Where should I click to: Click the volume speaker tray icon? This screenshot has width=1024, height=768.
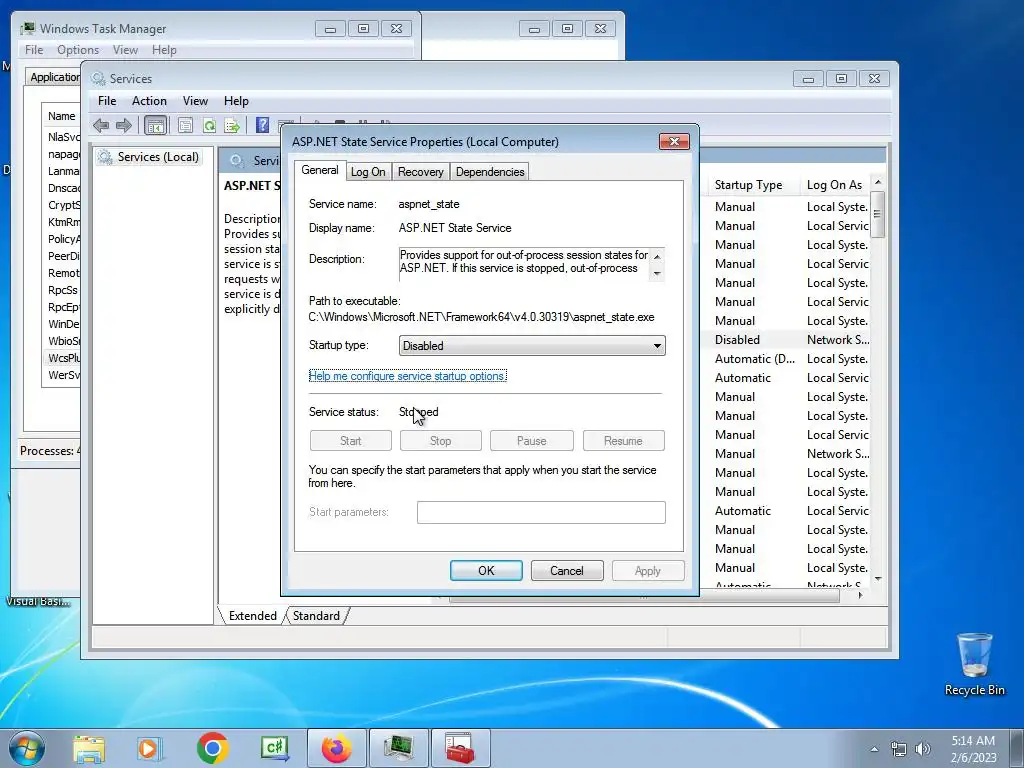click(x=922, y=749)
